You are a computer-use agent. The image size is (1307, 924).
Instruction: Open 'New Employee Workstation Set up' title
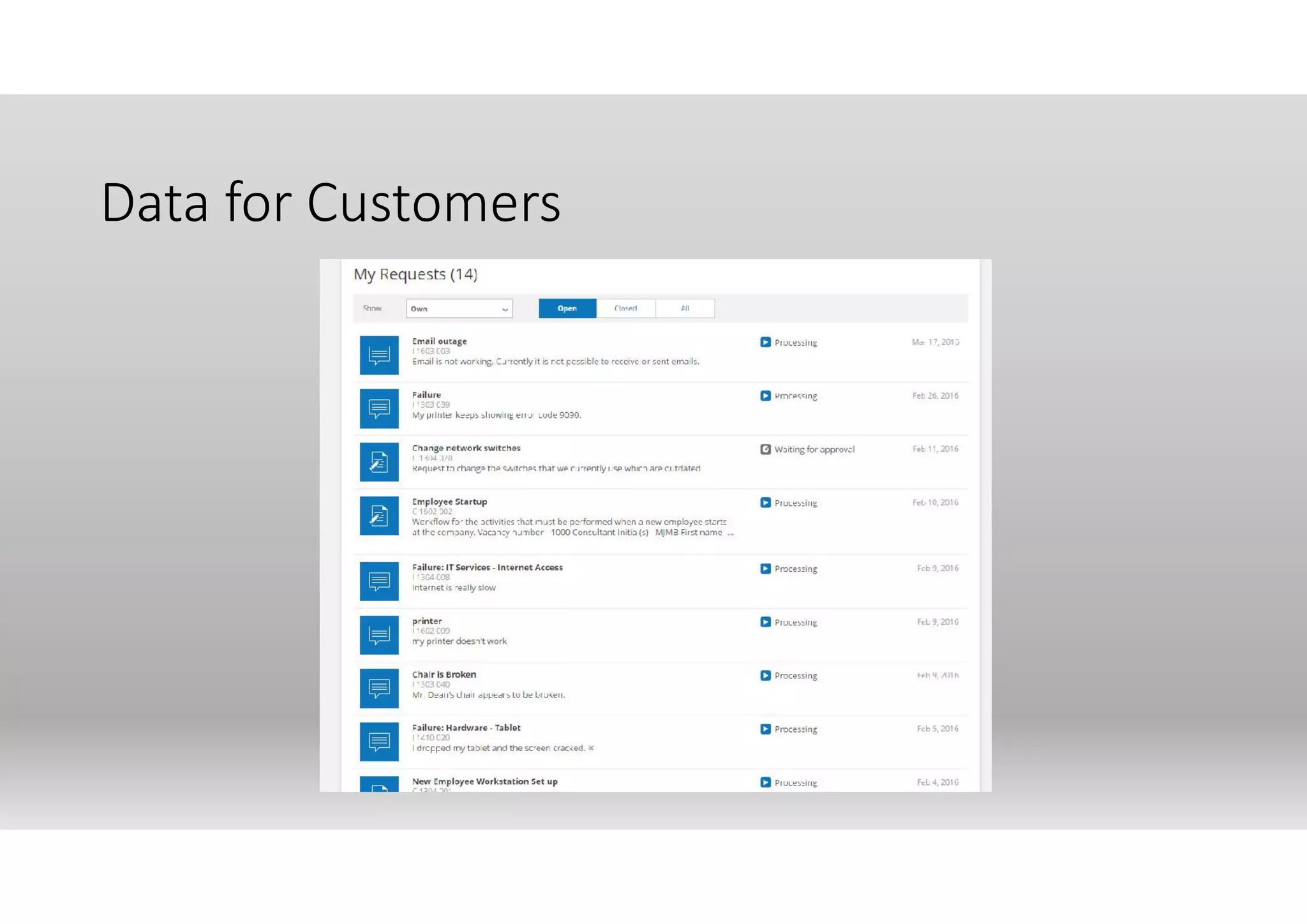click(484, 782)
